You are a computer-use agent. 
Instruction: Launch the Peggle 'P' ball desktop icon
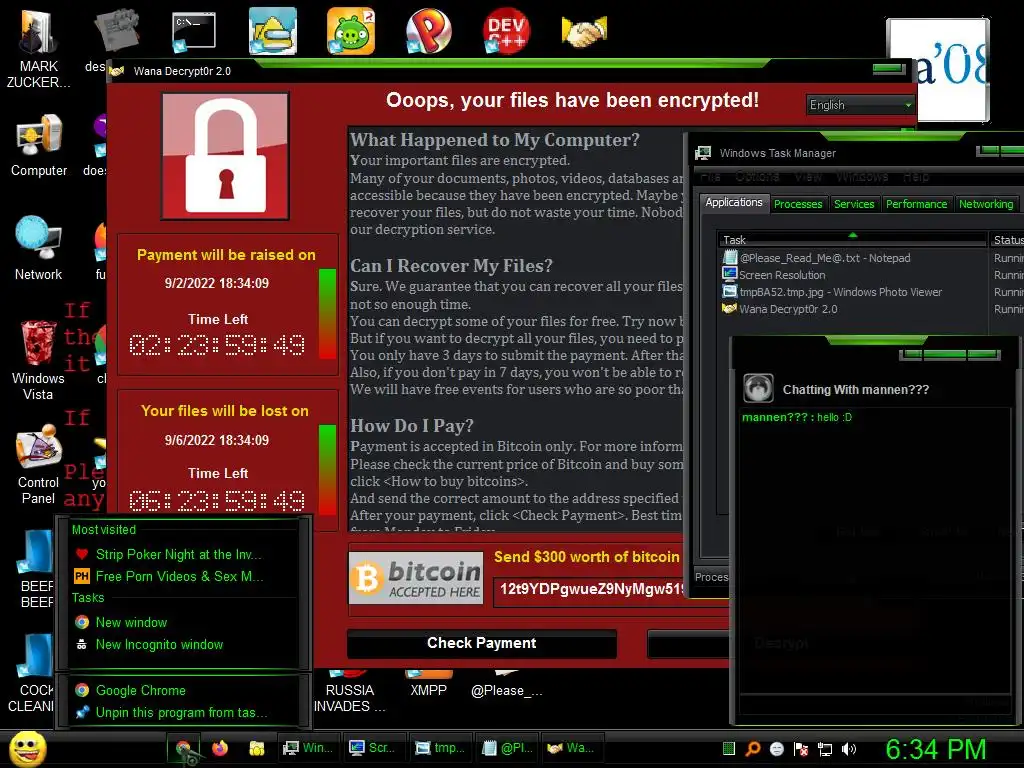(428, 31)
